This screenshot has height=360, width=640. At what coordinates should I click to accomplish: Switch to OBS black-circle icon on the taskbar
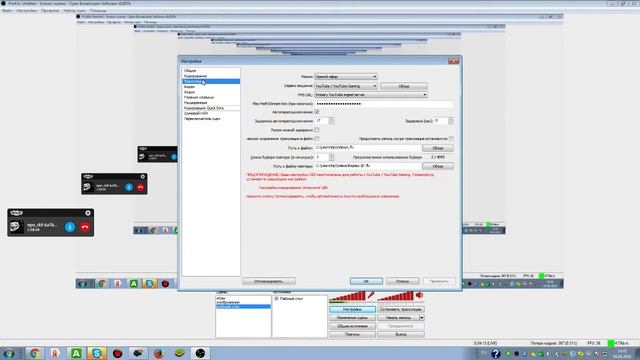[x=200, y=353]
